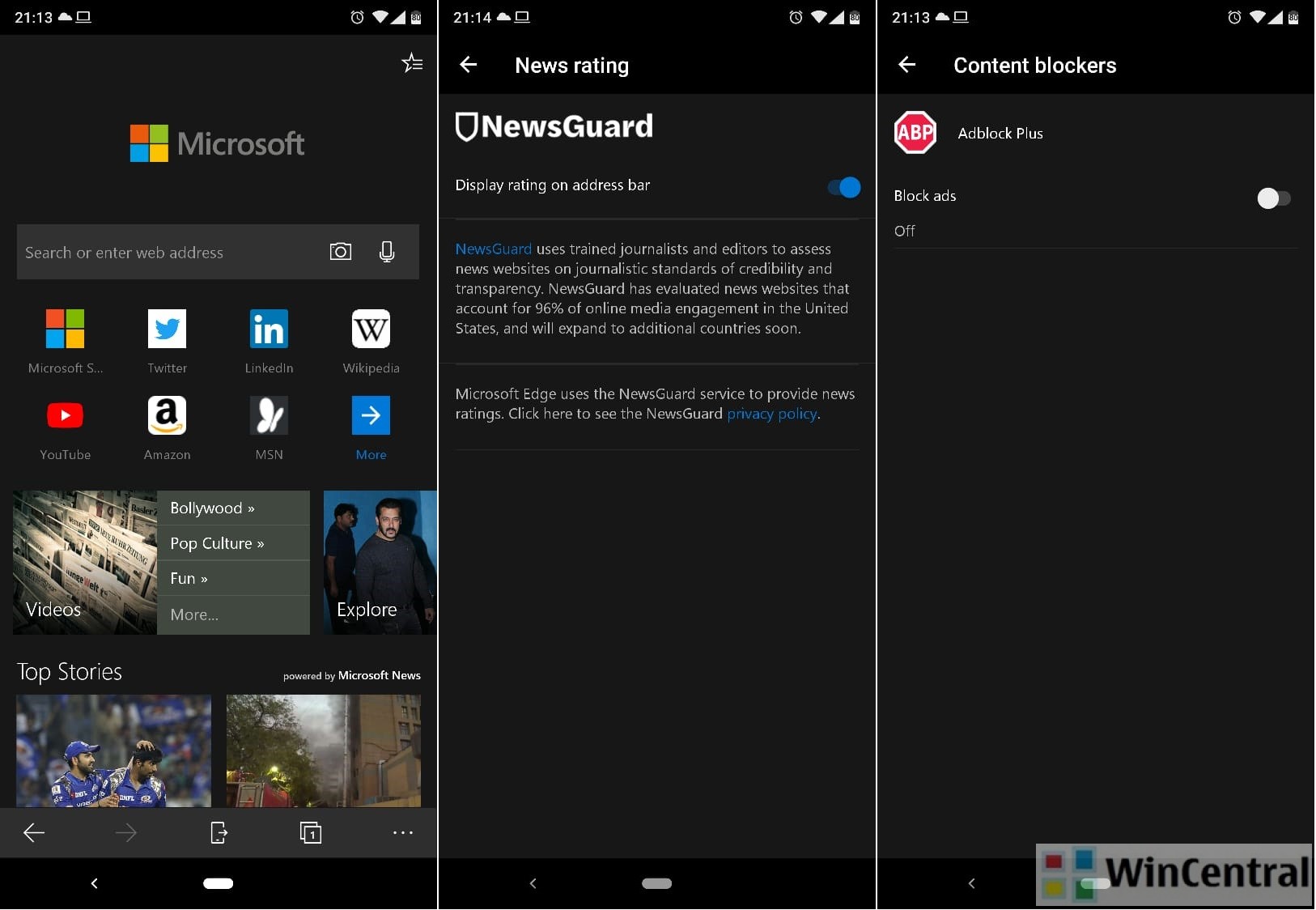Open the Wikipedia shortcut
Screen dimensions: 1316x910
click(x=370, y=330)
